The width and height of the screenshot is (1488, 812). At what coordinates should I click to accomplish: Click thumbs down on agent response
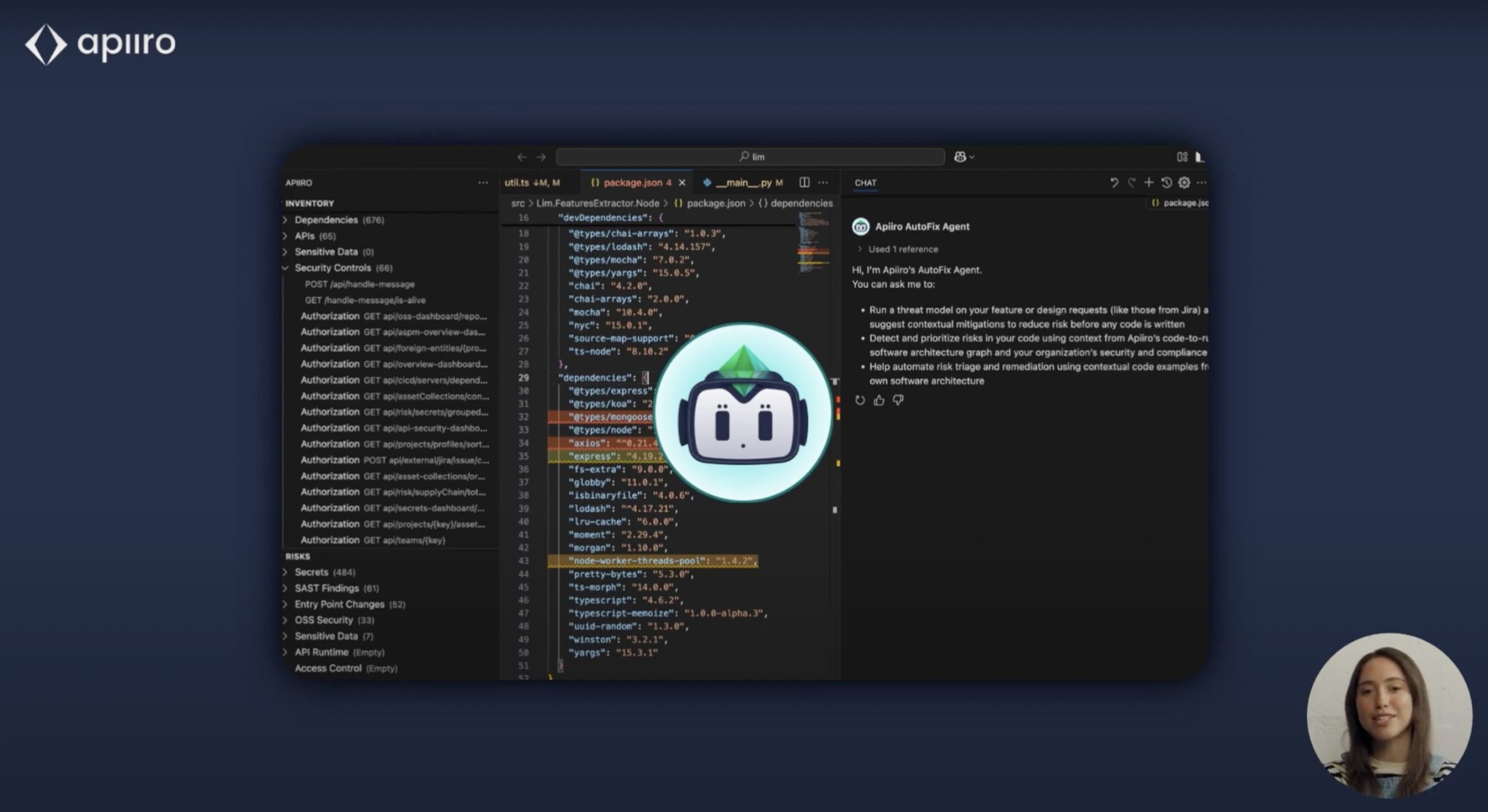point(898,400)
